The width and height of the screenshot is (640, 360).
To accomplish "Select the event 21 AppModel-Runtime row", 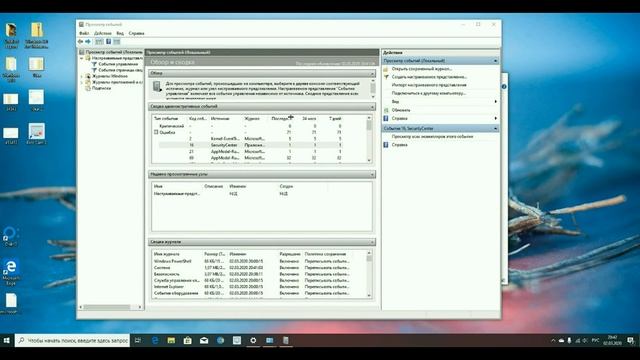I will [252, 151].
